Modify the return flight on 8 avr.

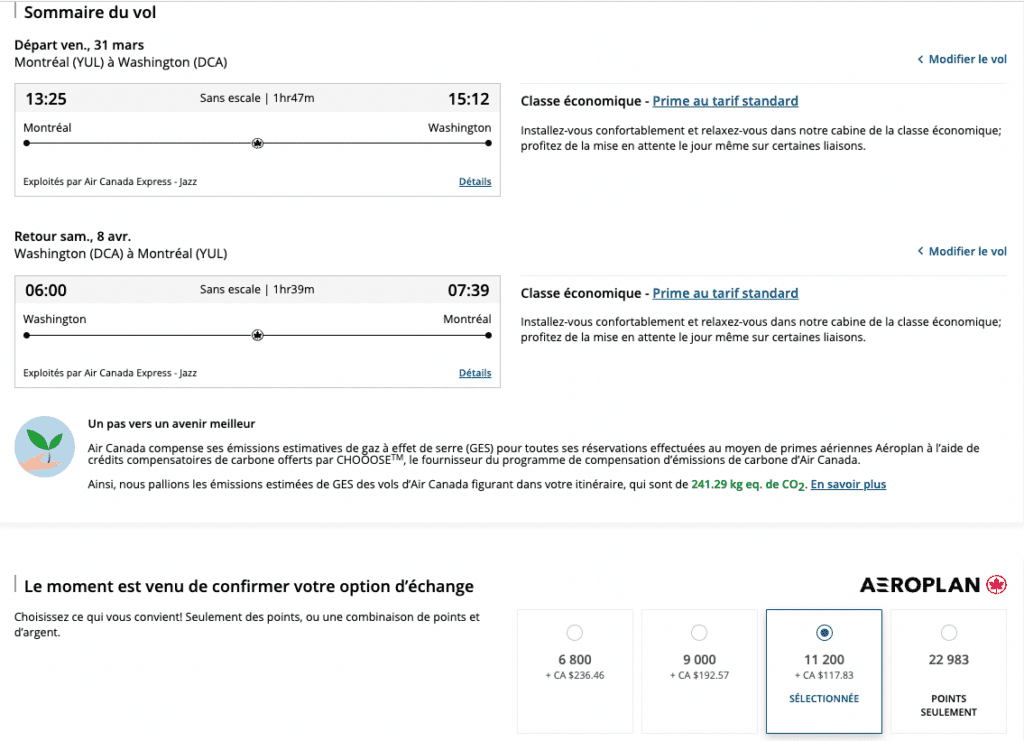[x=967, y=252]
